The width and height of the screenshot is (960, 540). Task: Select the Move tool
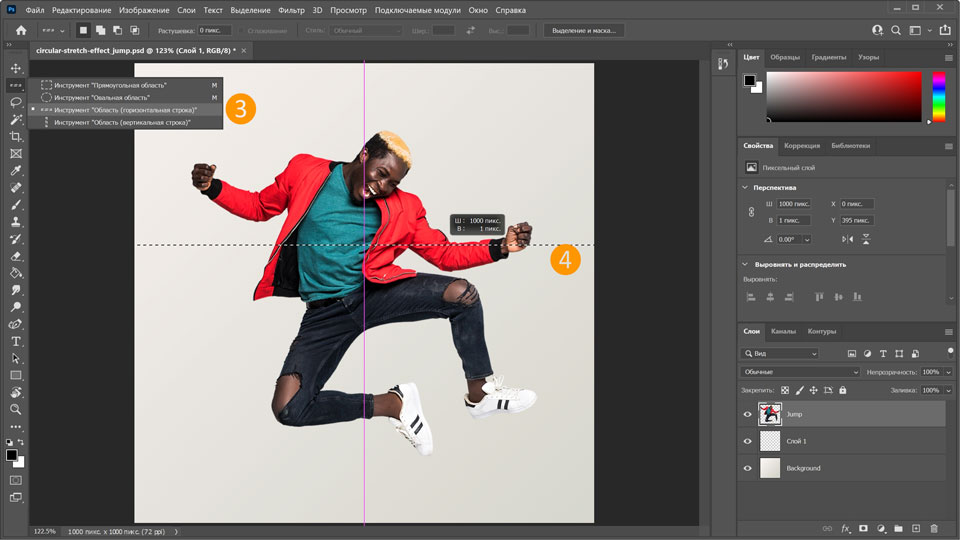coord(16,68)
